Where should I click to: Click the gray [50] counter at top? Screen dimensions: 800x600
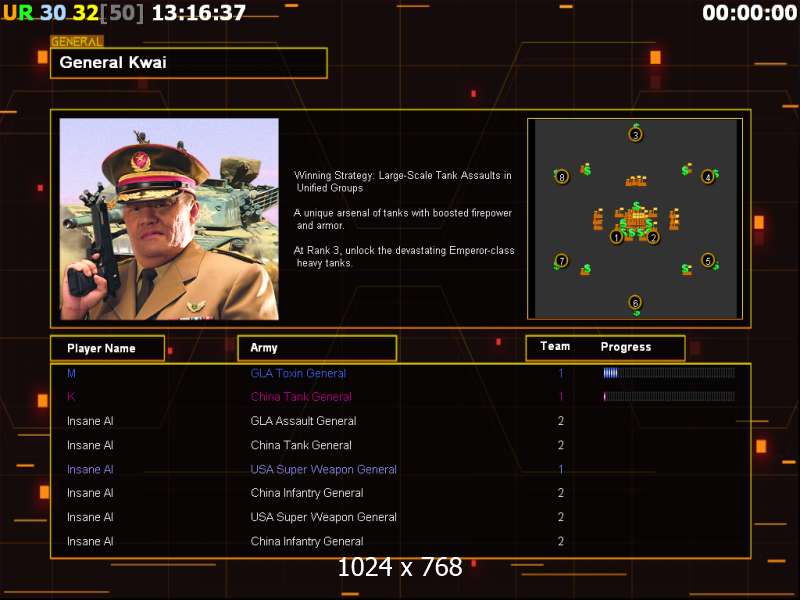click(121, 13)
